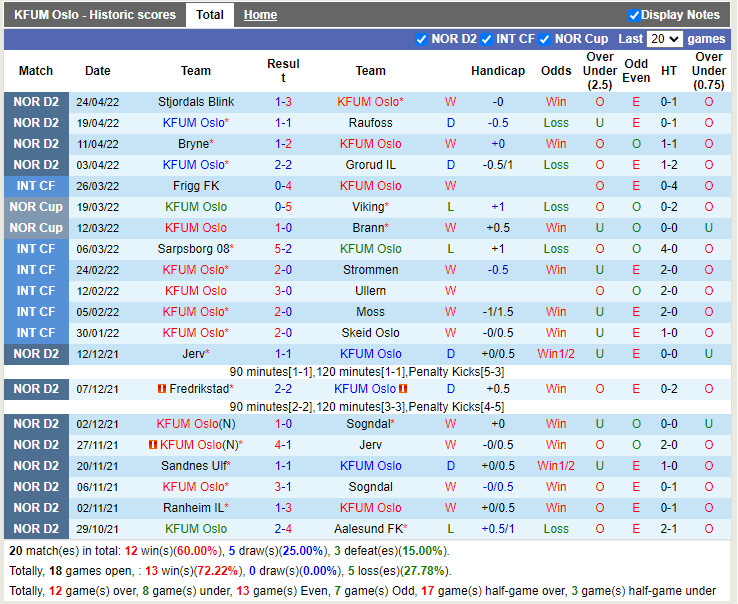Click the red card icon beside Fredrikstad
Screen dimensions: 738x604
click(x=162, y=389)
